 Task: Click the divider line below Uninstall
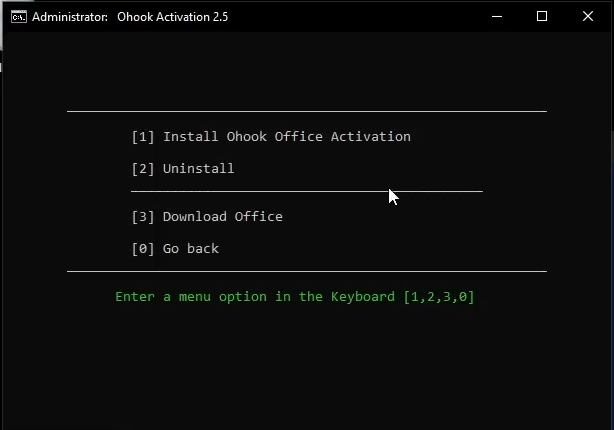306,191
